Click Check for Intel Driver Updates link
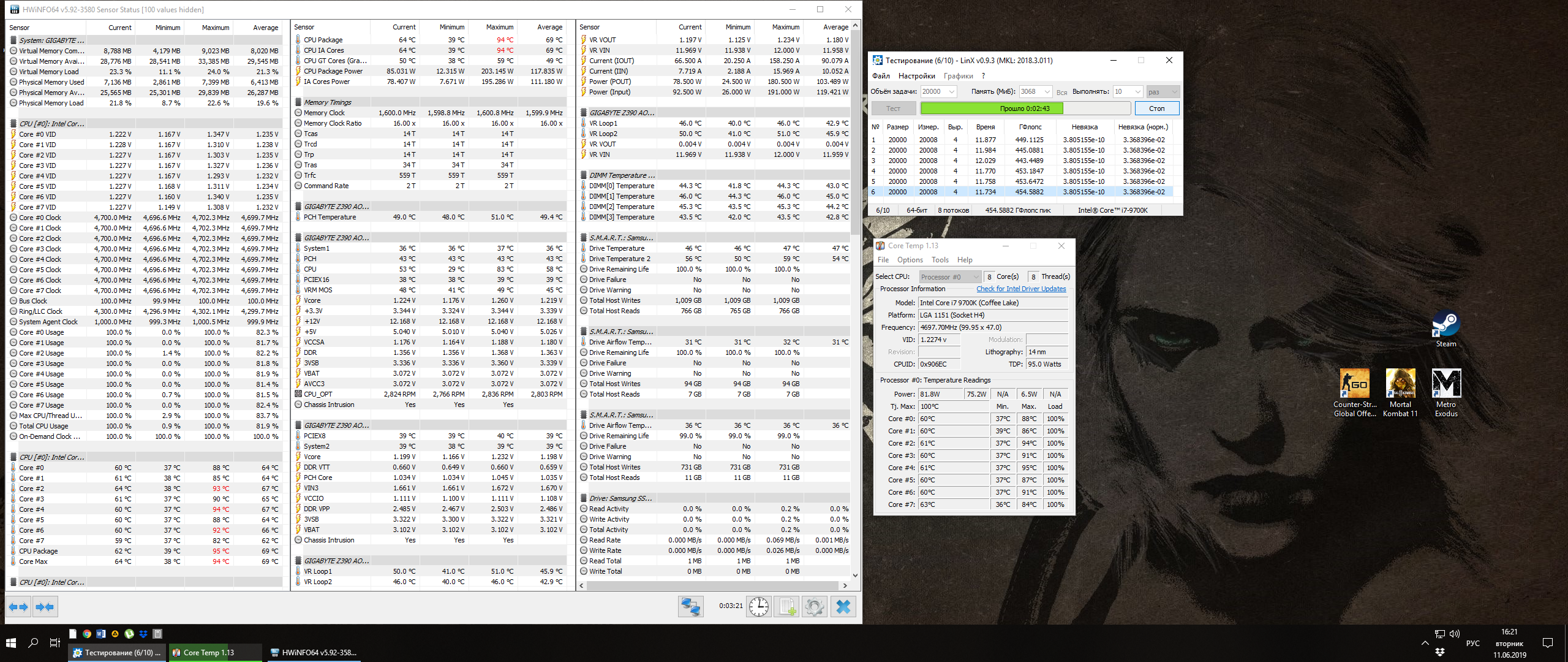The image size is (1568, 662). pos(1020,289)
